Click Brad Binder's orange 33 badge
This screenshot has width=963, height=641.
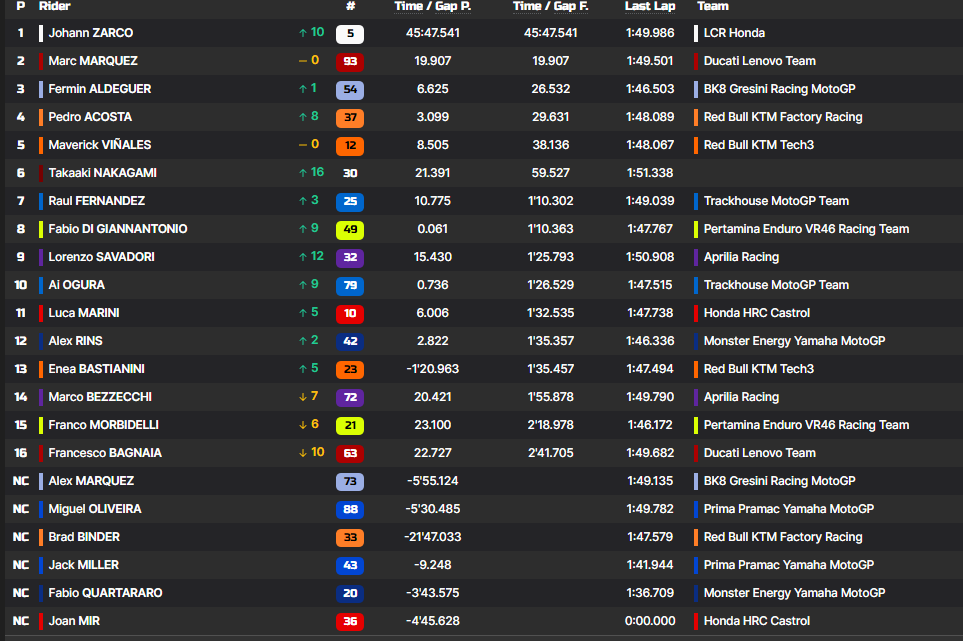pos(350,537)
